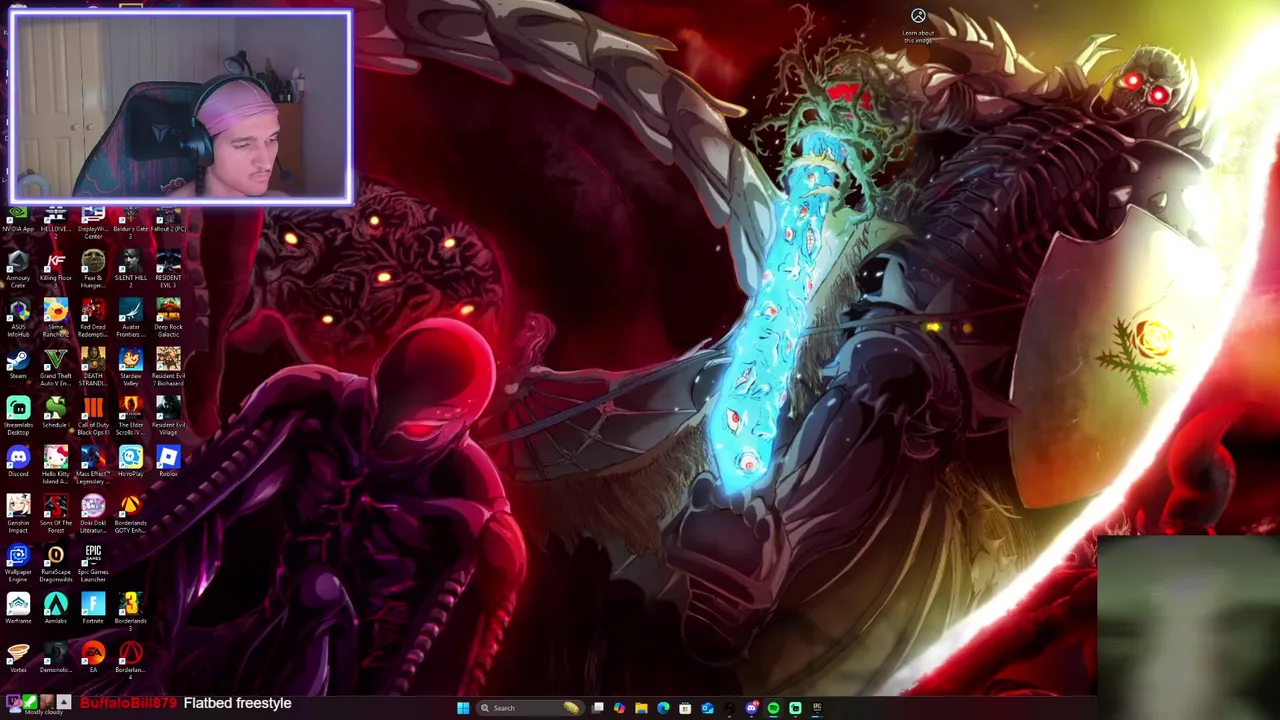Select the Resident Evil 7 Biohazard icon
The image size is (1280, 720).
pos(168,366)
